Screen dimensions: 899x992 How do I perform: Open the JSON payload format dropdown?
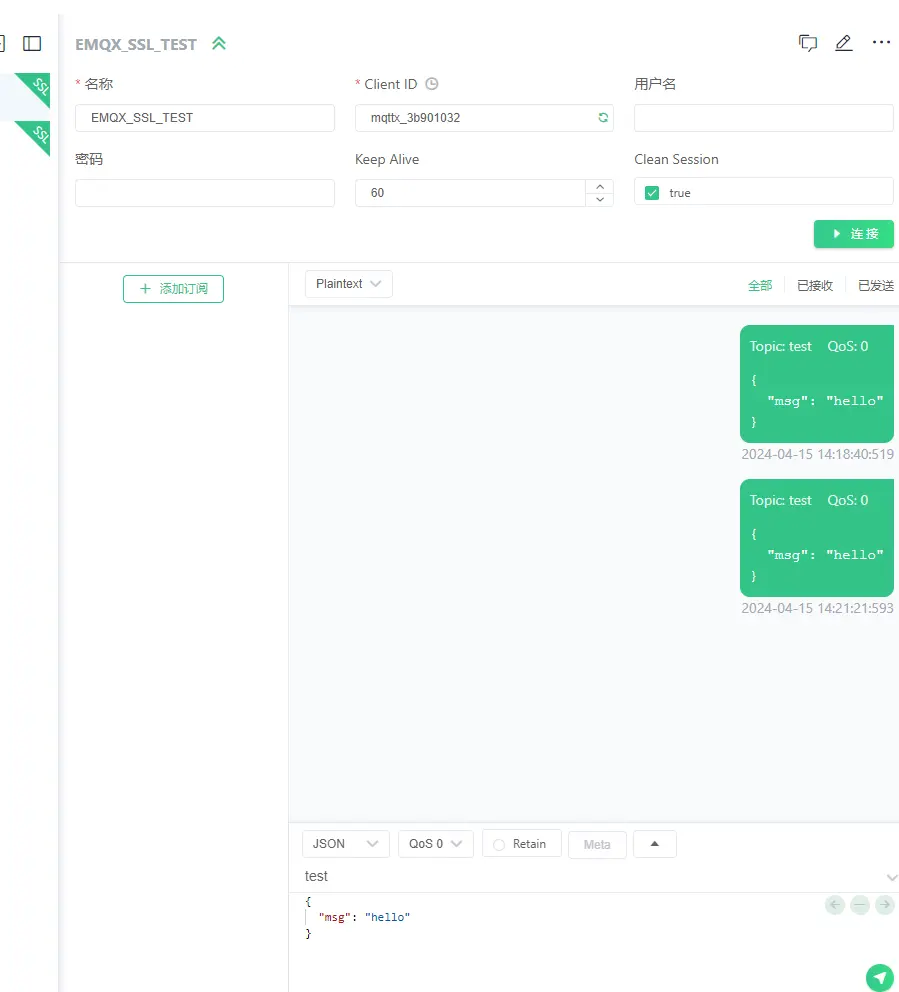pos(345,844)
